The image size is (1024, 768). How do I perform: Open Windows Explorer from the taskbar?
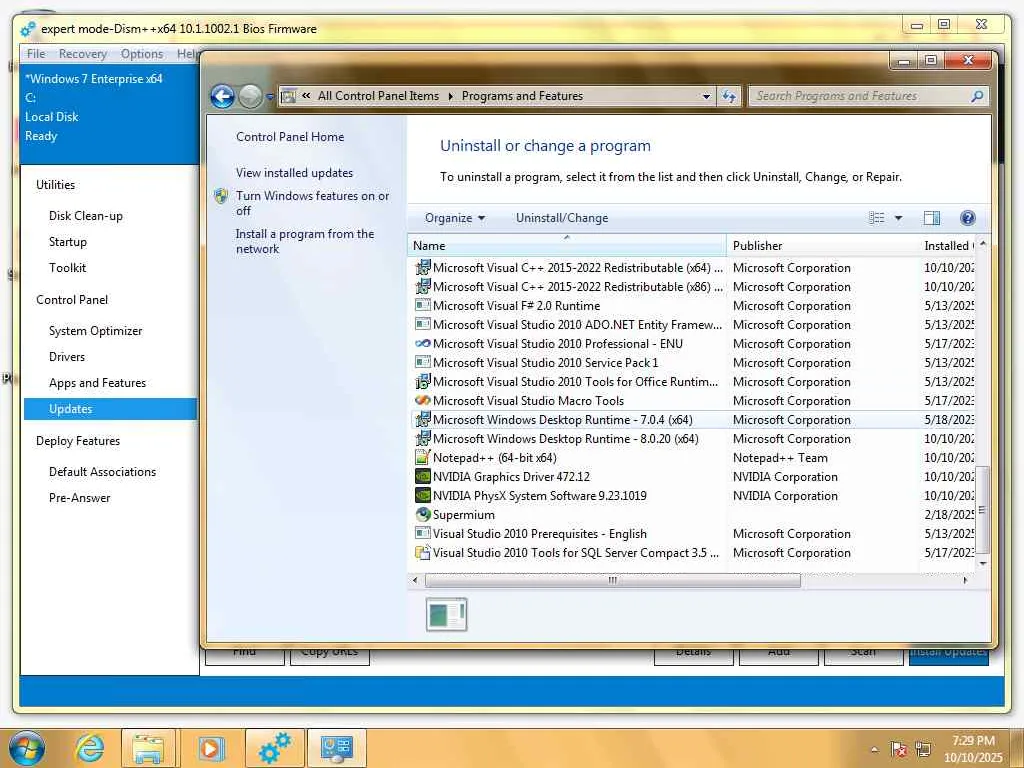click(x=148, y=748)
